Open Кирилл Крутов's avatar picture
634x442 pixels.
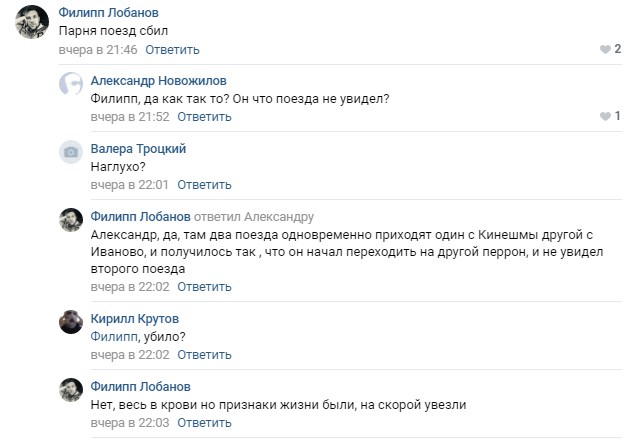[71, 322]
